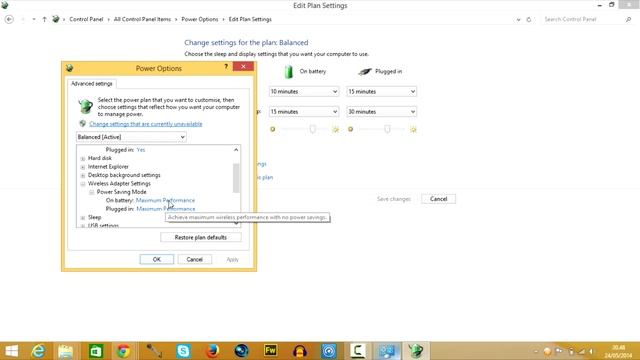640x360 pixels.
Task: Open Start menu from taskbar
Action: [11, 351]
